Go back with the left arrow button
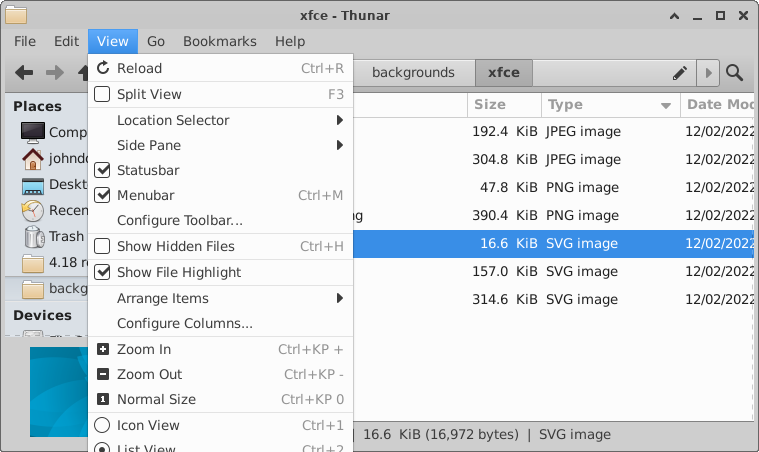Viewport: 759px width, 452px height. [x=24, y=73]
